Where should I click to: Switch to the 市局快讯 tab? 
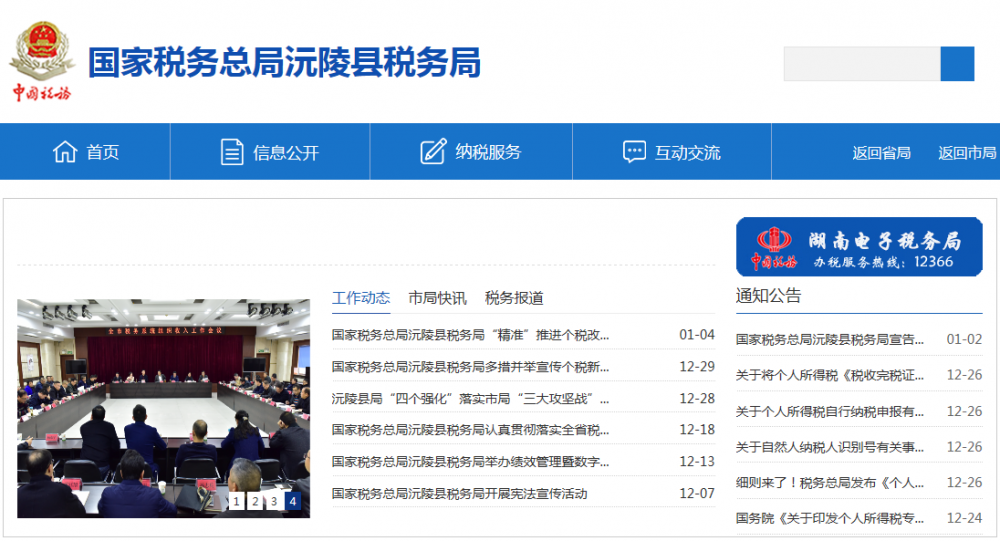click(x=438, y=298)
